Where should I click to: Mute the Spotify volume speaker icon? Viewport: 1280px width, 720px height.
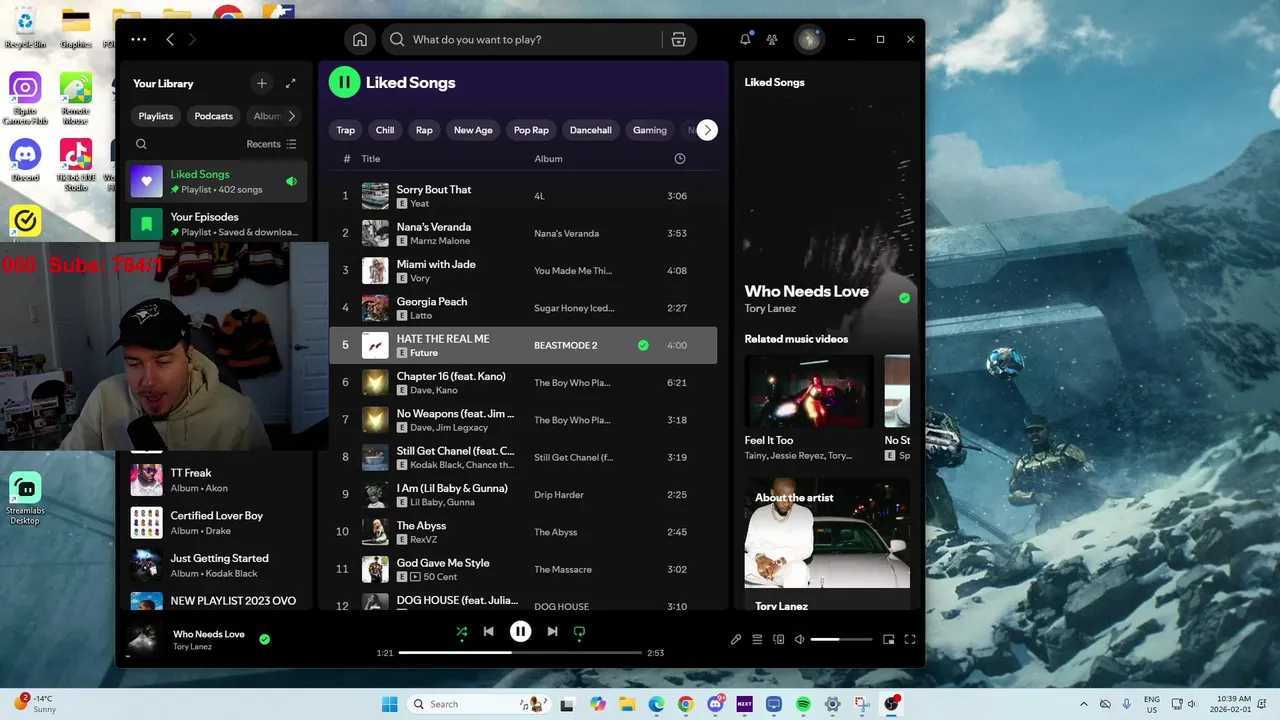[799, 639]
